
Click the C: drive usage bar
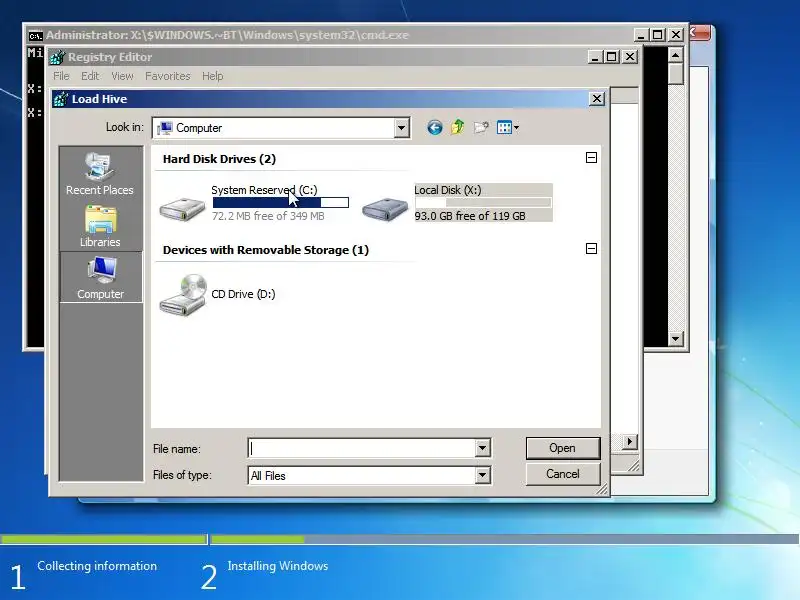281,203
